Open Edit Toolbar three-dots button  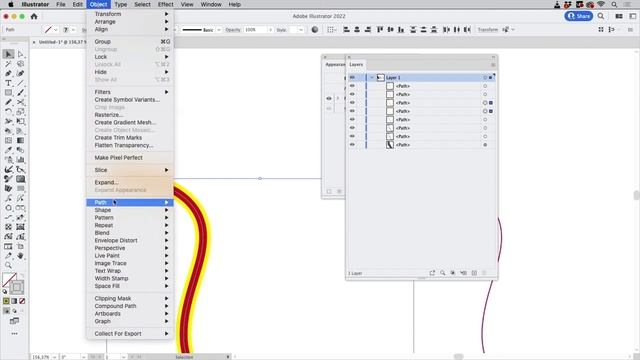pyautogui.click(x=14, y=333)
